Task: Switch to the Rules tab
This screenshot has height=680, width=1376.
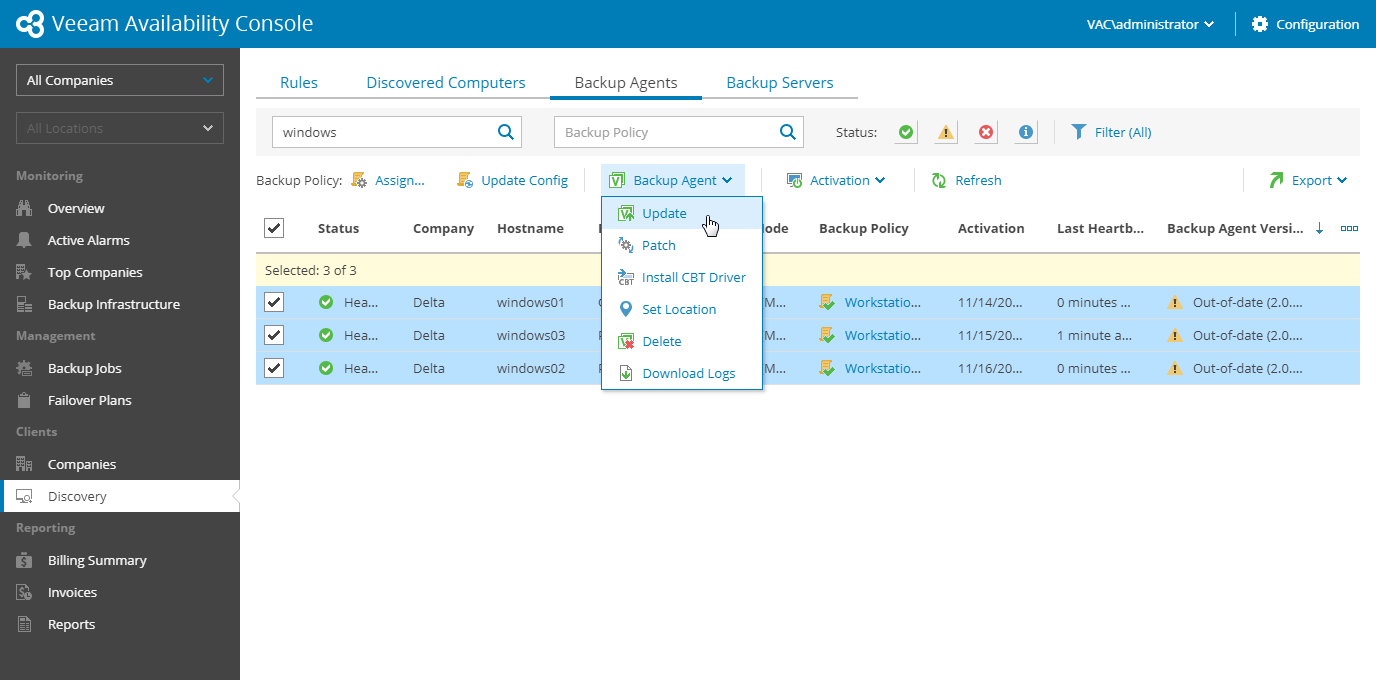Action: [x=299, y=83]
